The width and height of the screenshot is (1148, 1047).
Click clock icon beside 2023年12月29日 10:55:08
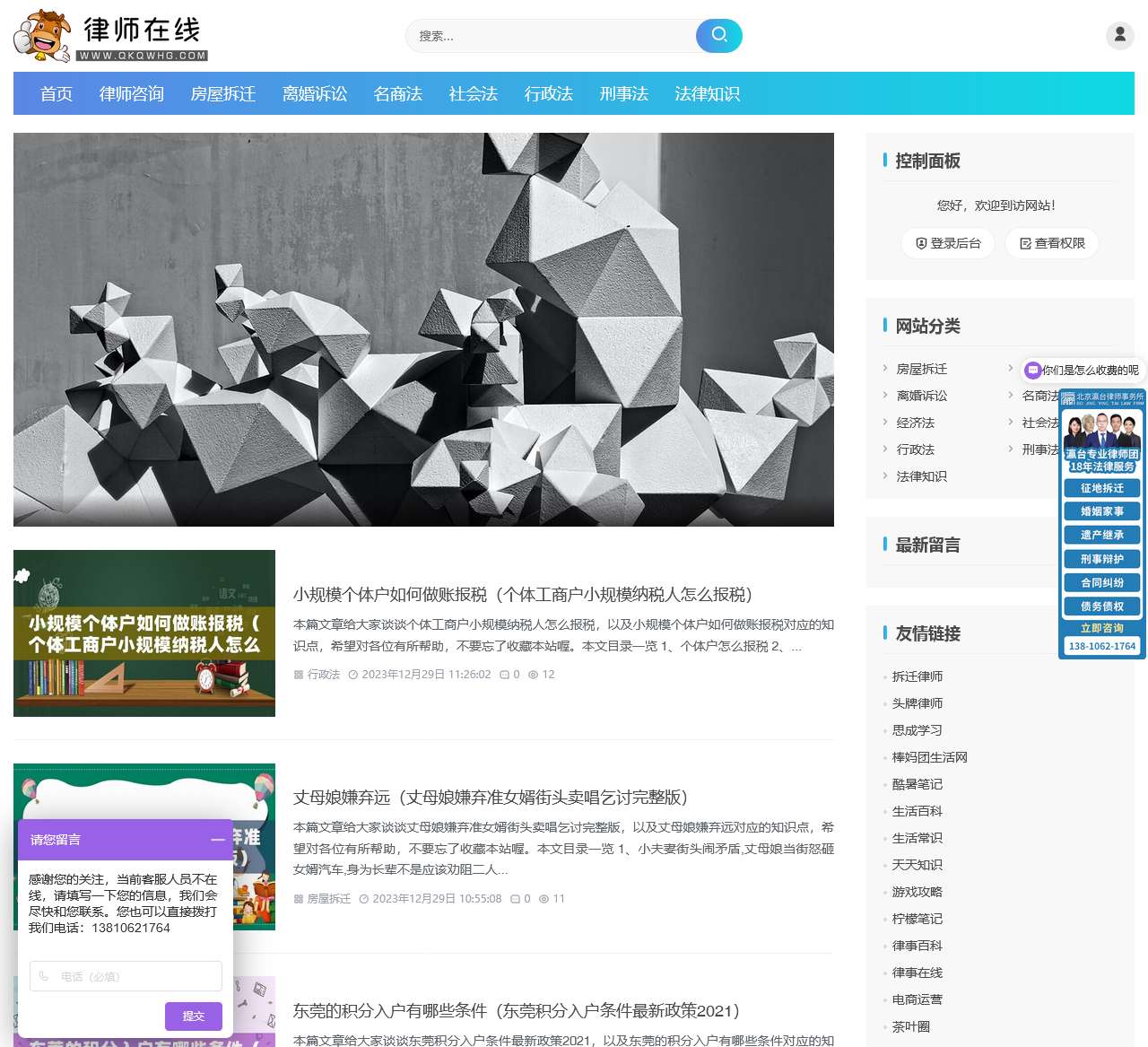pyautogui.click(x=364, y=899)
